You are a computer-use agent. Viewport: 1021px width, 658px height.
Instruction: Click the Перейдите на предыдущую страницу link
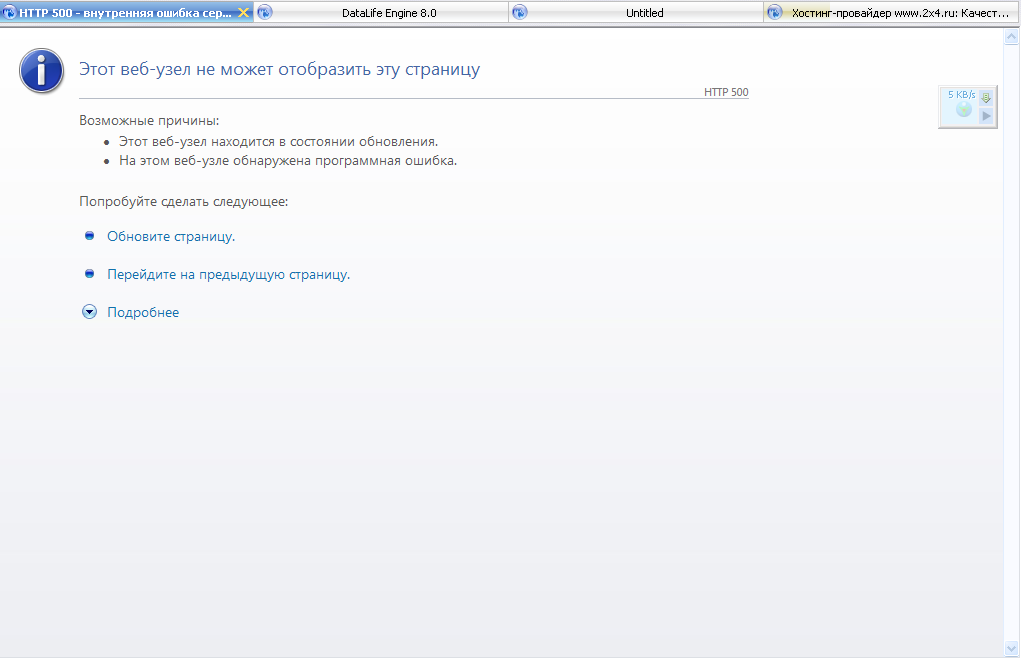229,275
